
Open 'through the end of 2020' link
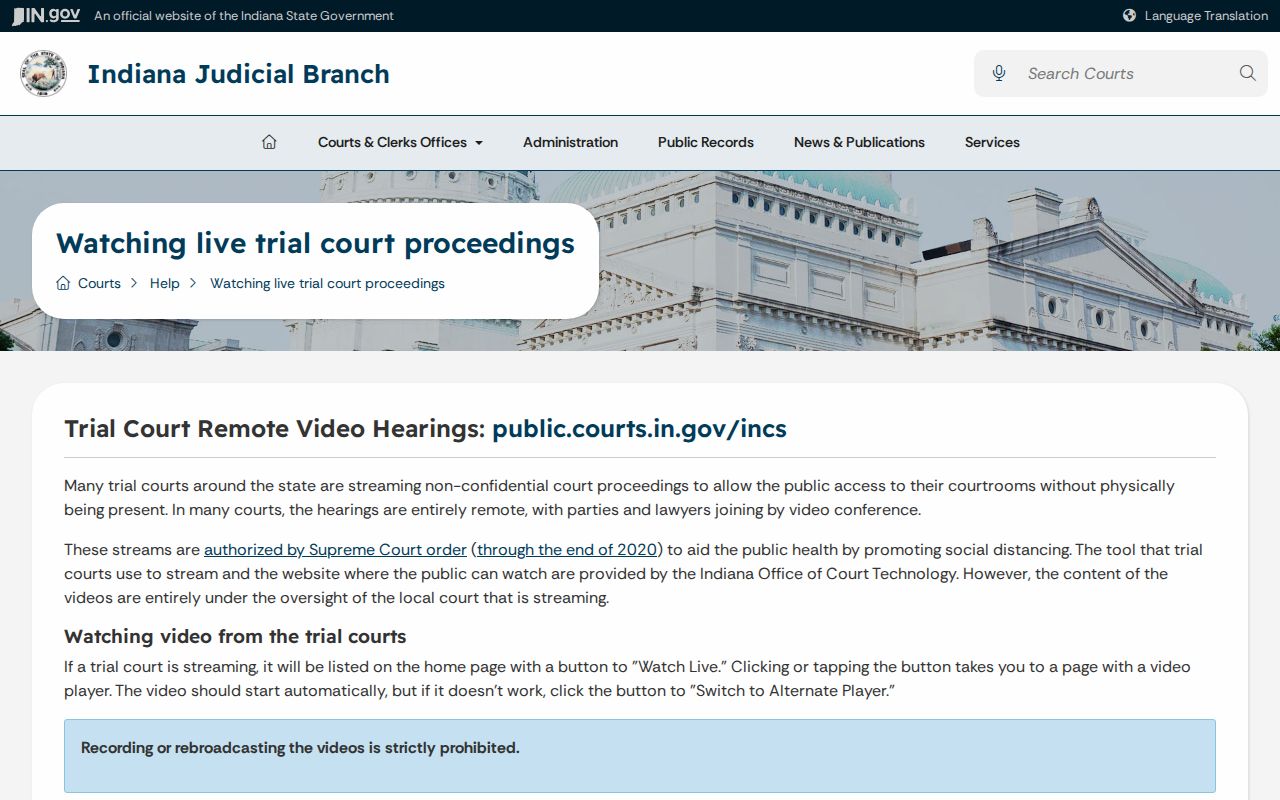tap(567, 550)
